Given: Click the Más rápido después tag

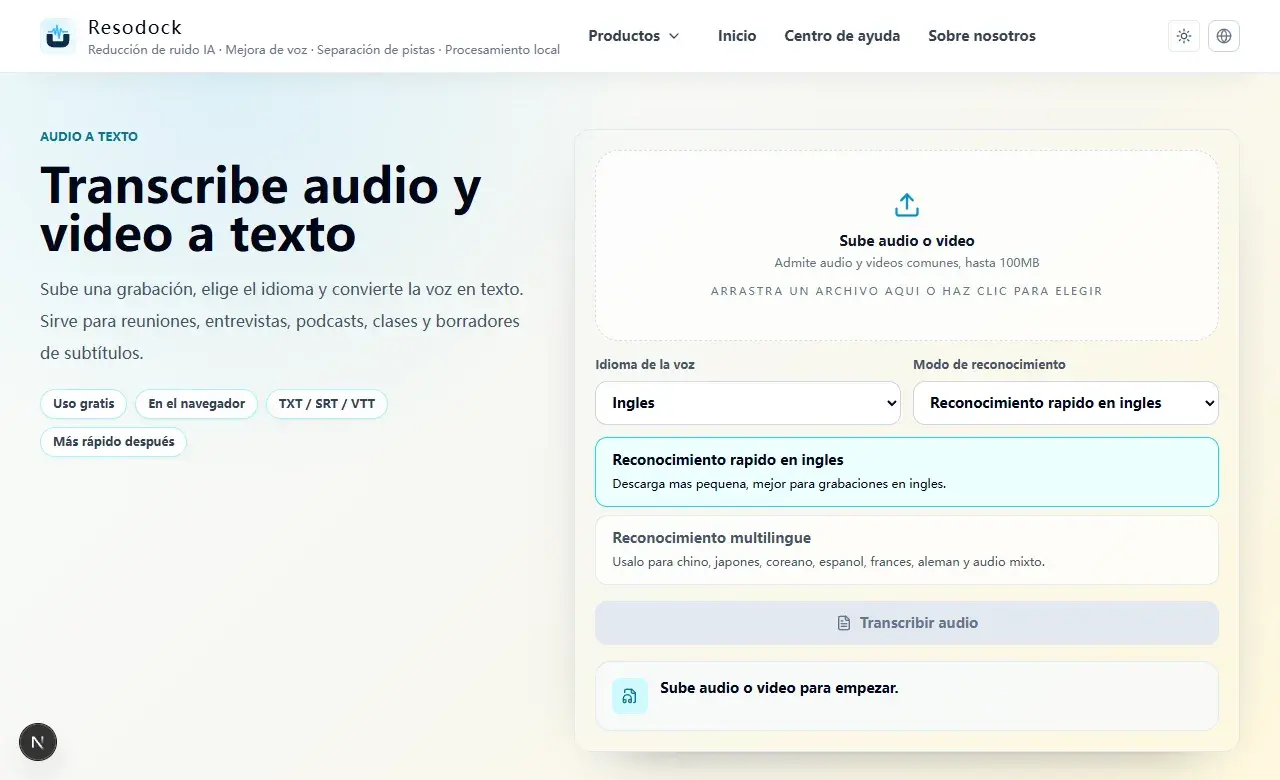Looking at the screenshot, I should (114, 442).
